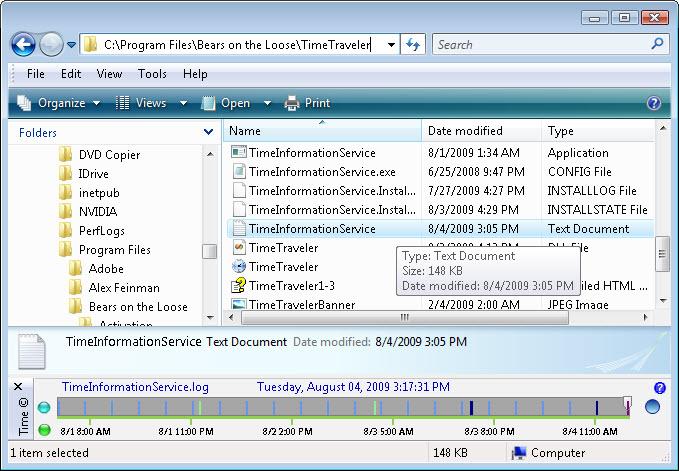Open the Help menu
The image size is (679, 471).
[195, 74]
